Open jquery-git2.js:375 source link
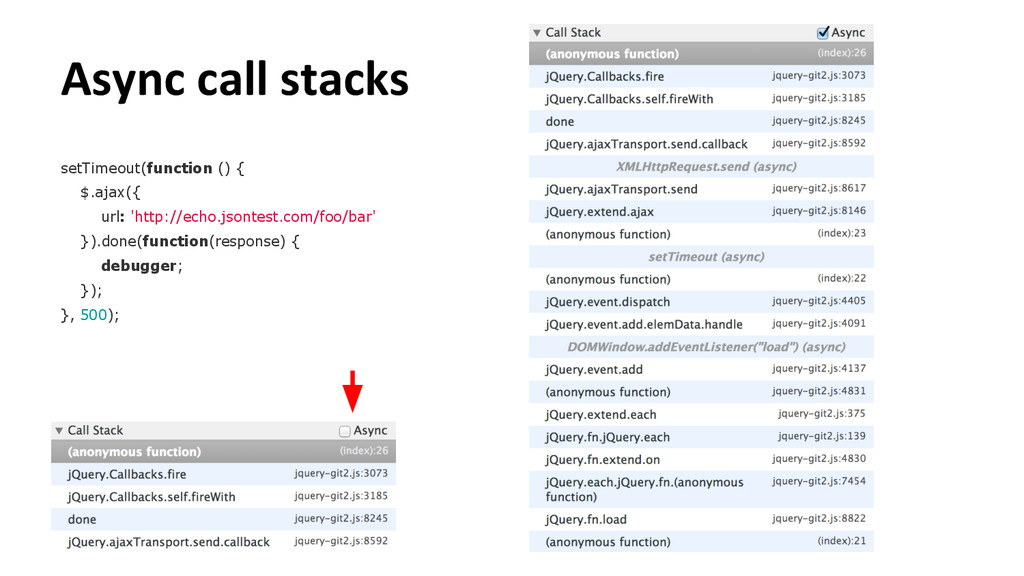The image size is (1024, 576). pos(822,413)
